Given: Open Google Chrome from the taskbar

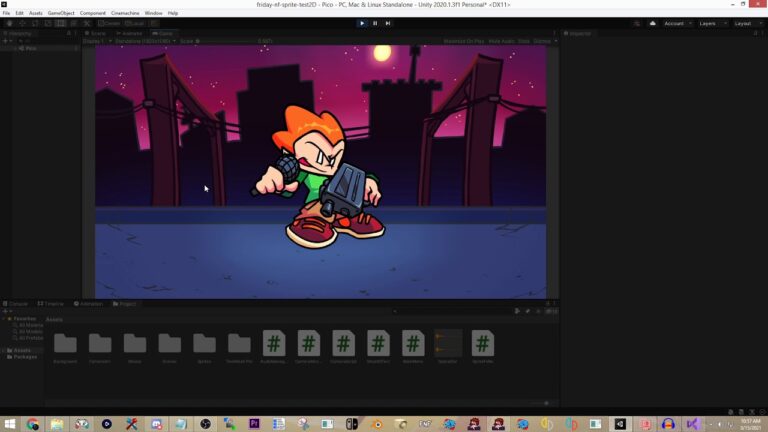Looking at the screenshot, I should tap(33, 424).
